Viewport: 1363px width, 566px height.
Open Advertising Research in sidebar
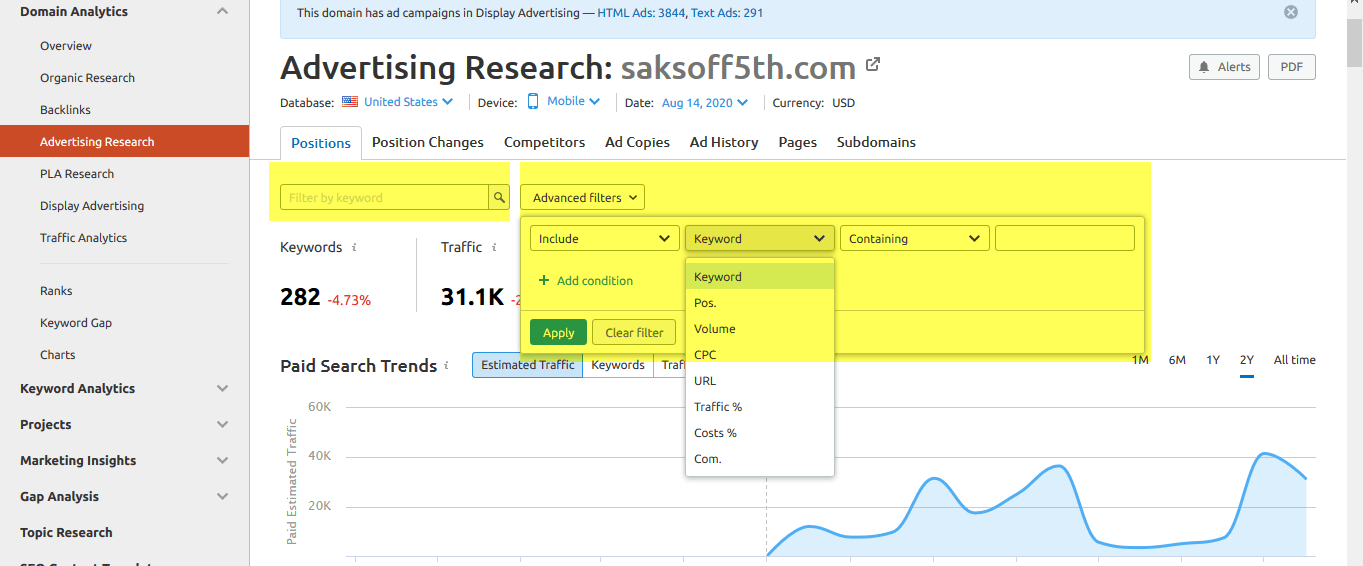(124, 142)
